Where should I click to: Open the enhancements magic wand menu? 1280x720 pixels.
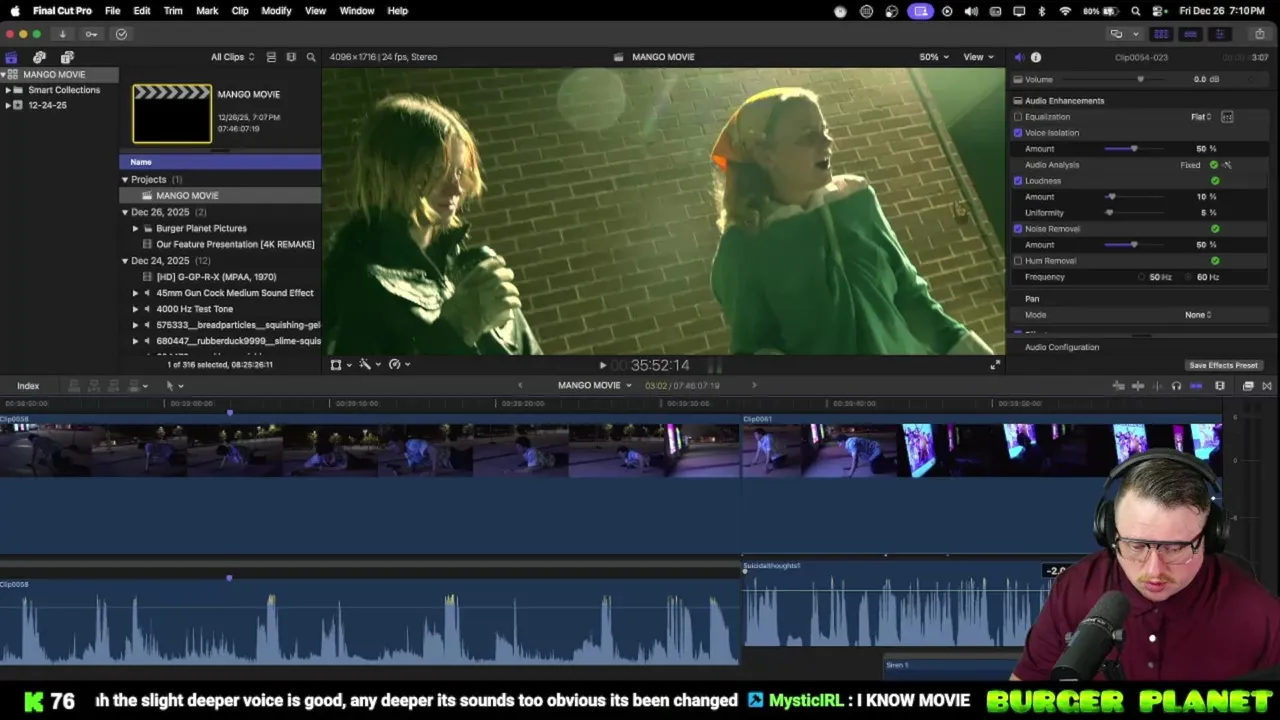pos(368,365)
